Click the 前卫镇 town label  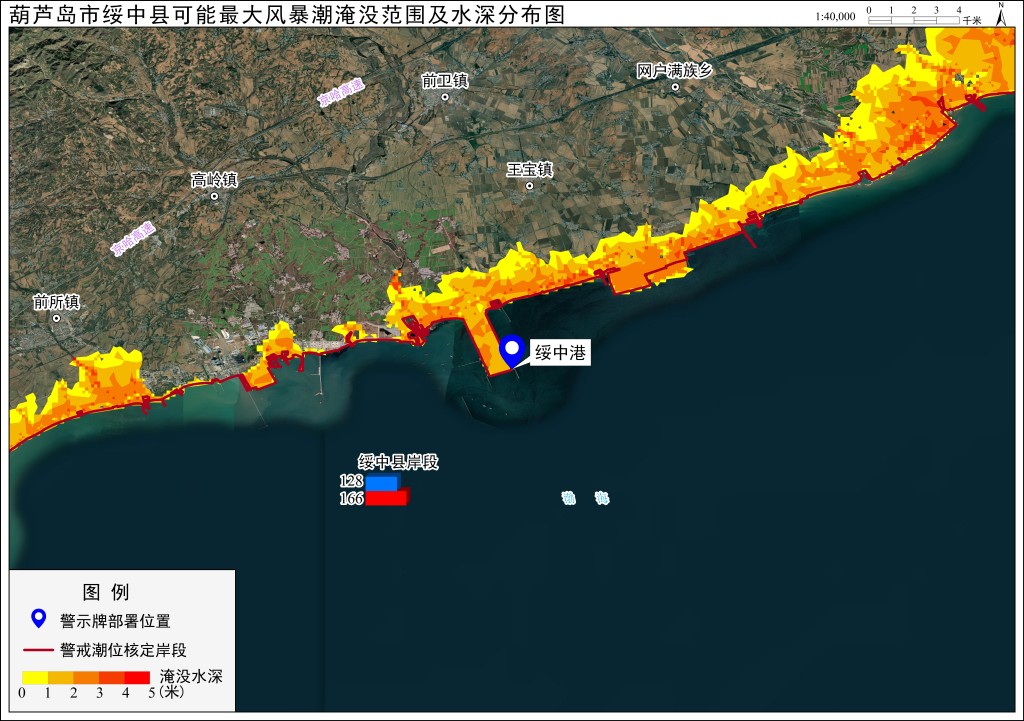click(x=445, y=80)
